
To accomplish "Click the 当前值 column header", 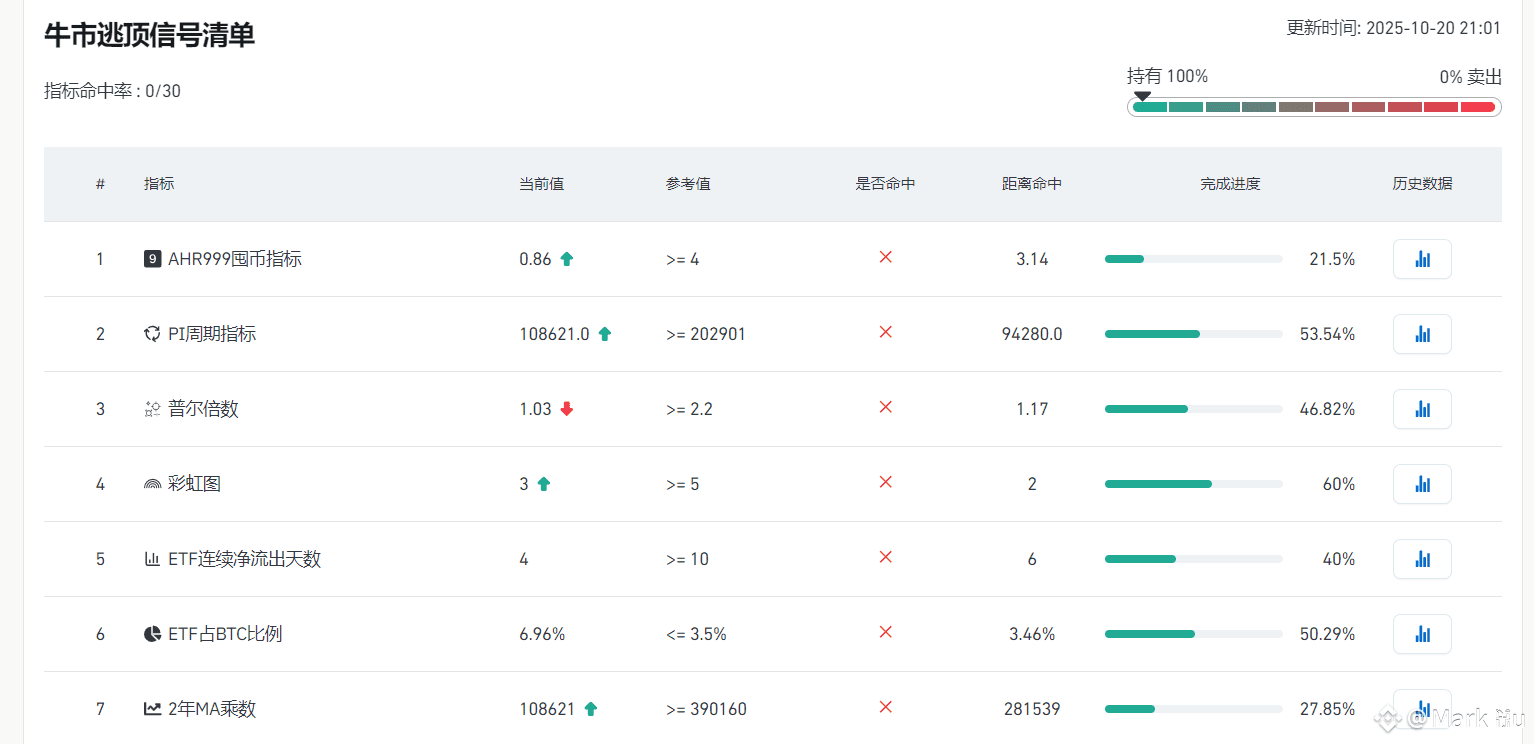I will 541,184.
